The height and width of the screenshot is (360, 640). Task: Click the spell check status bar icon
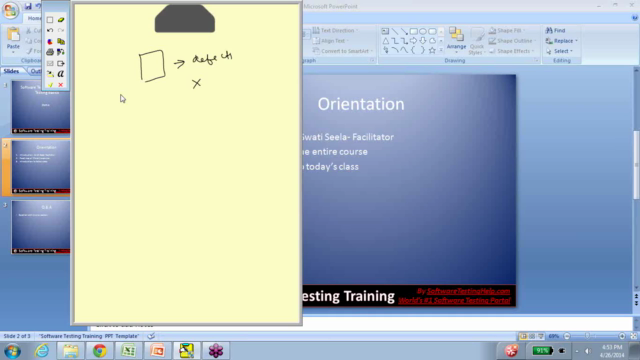point(151,336)
